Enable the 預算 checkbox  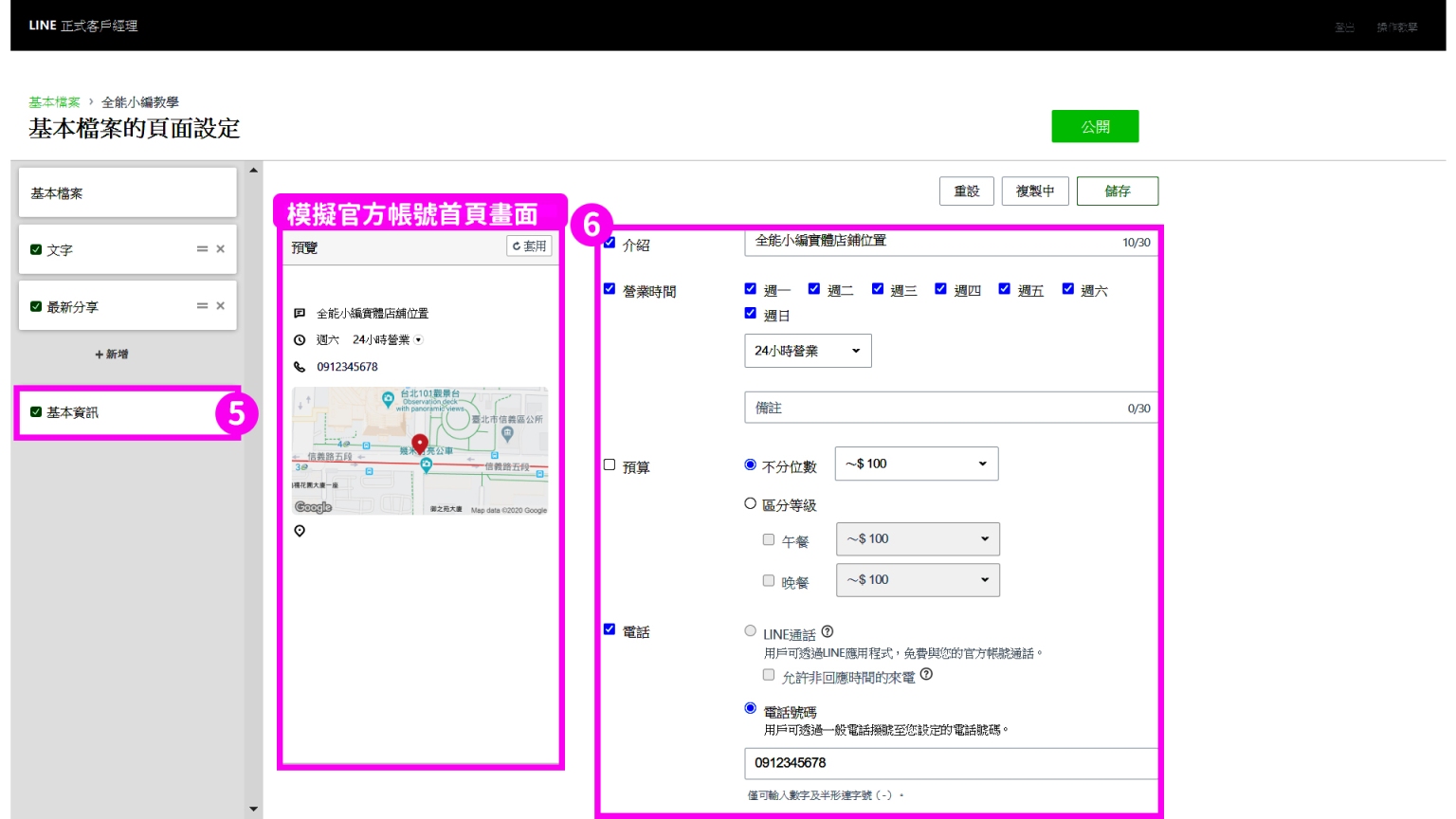[x=610, y=465]
